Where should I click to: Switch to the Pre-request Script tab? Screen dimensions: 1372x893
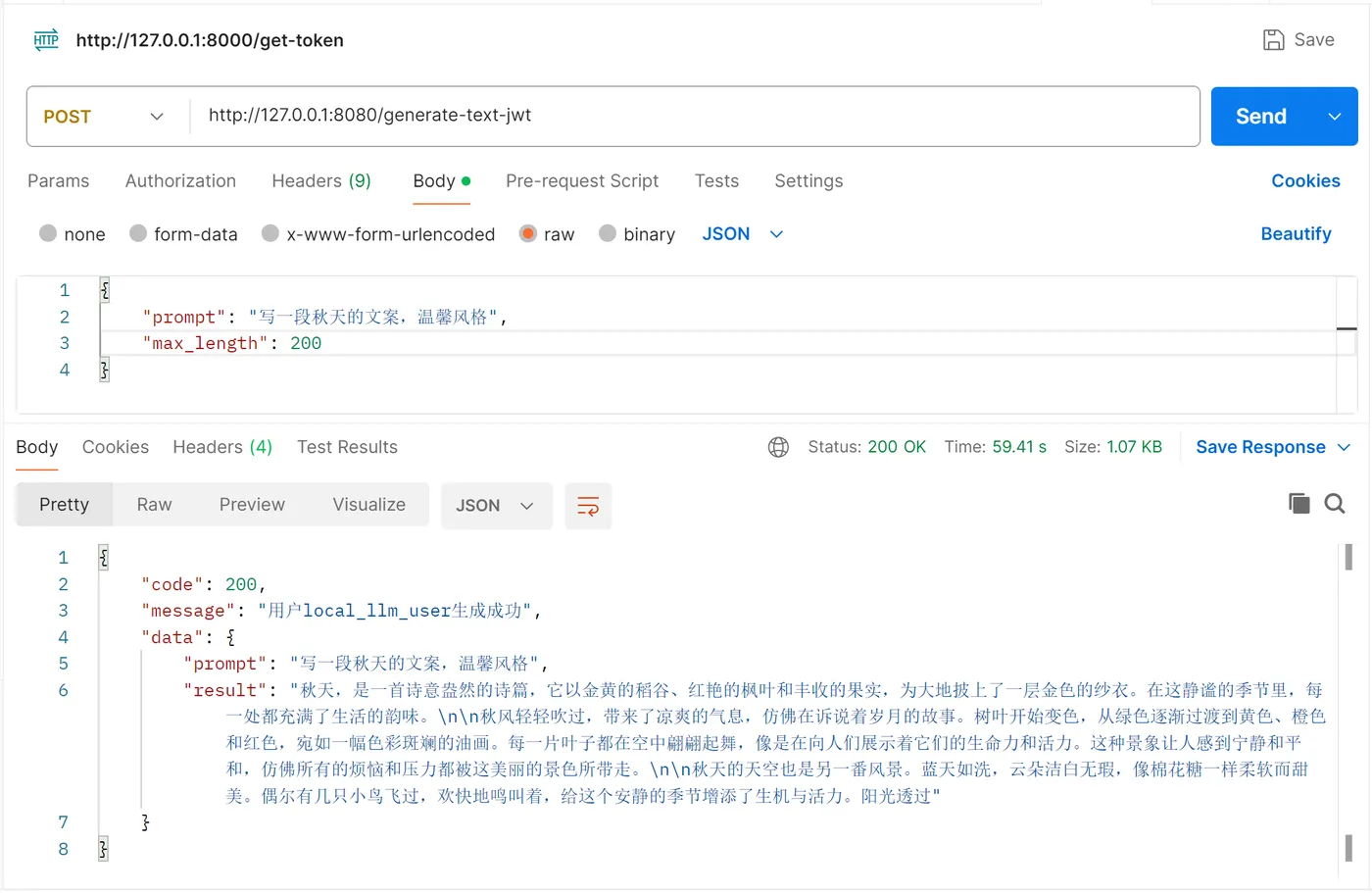click(582, 180)
